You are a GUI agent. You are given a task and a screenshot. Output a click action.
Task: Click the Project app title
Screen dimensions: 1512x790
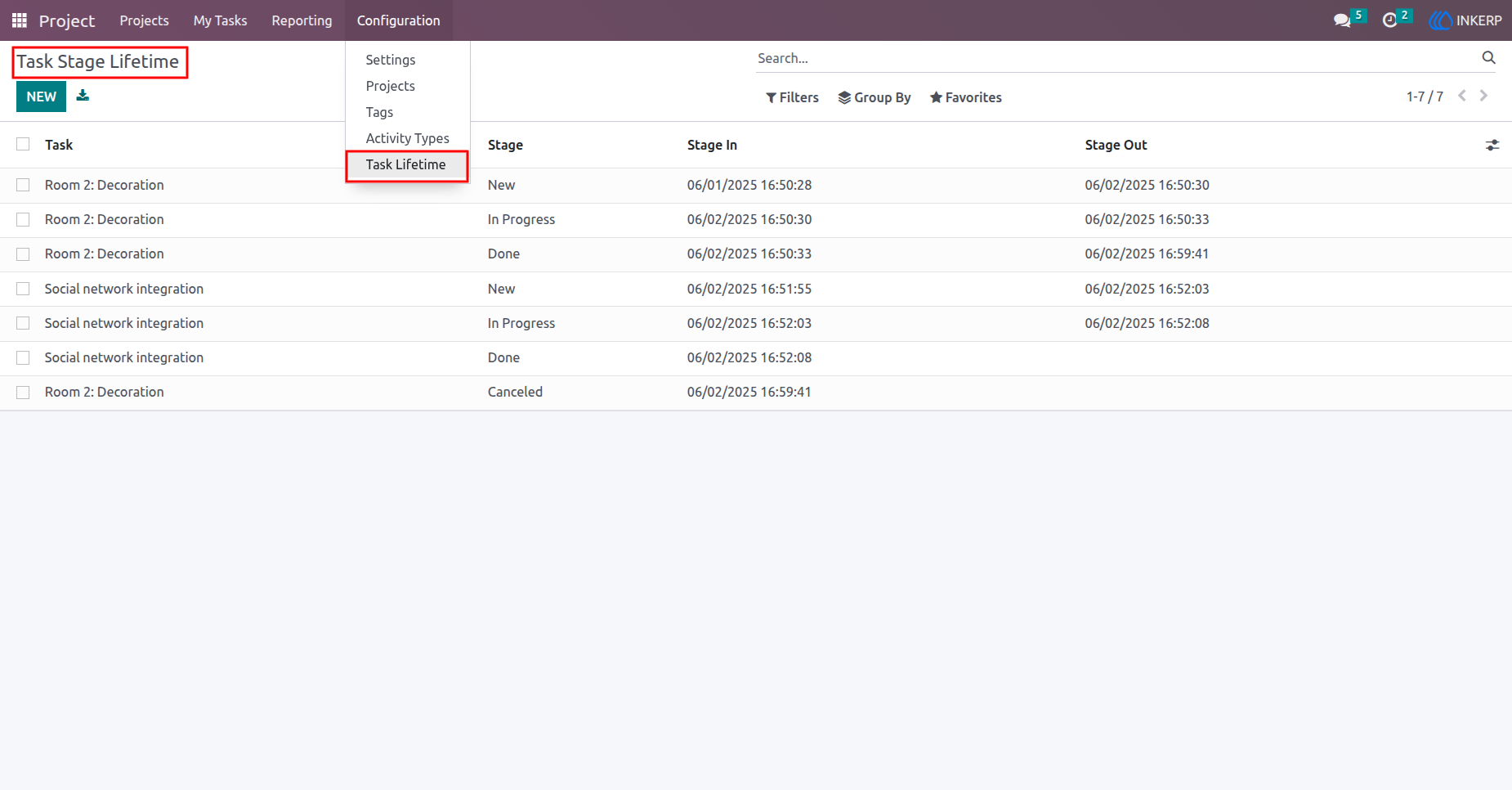[x=67, y=20]
